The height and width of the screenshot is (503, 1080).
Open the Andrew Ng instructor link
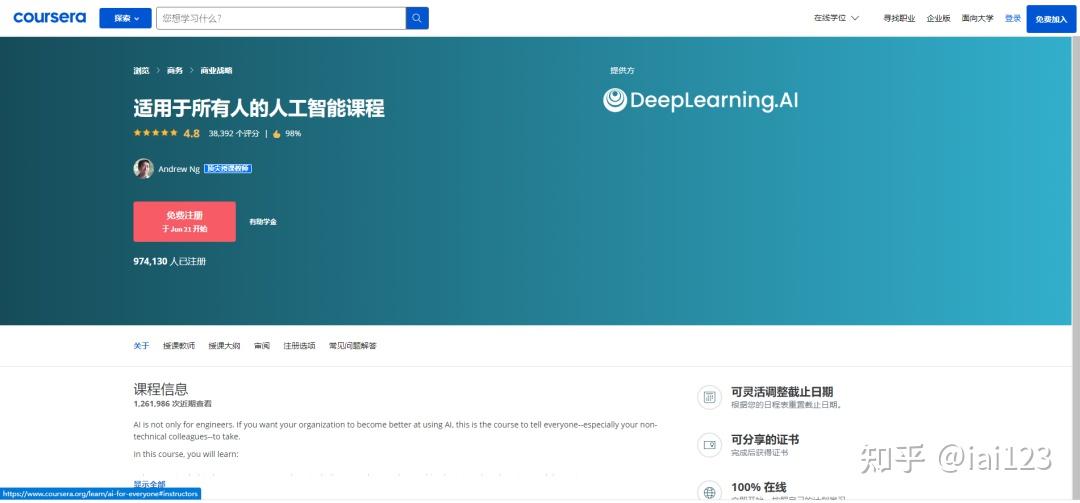point(179,169)
